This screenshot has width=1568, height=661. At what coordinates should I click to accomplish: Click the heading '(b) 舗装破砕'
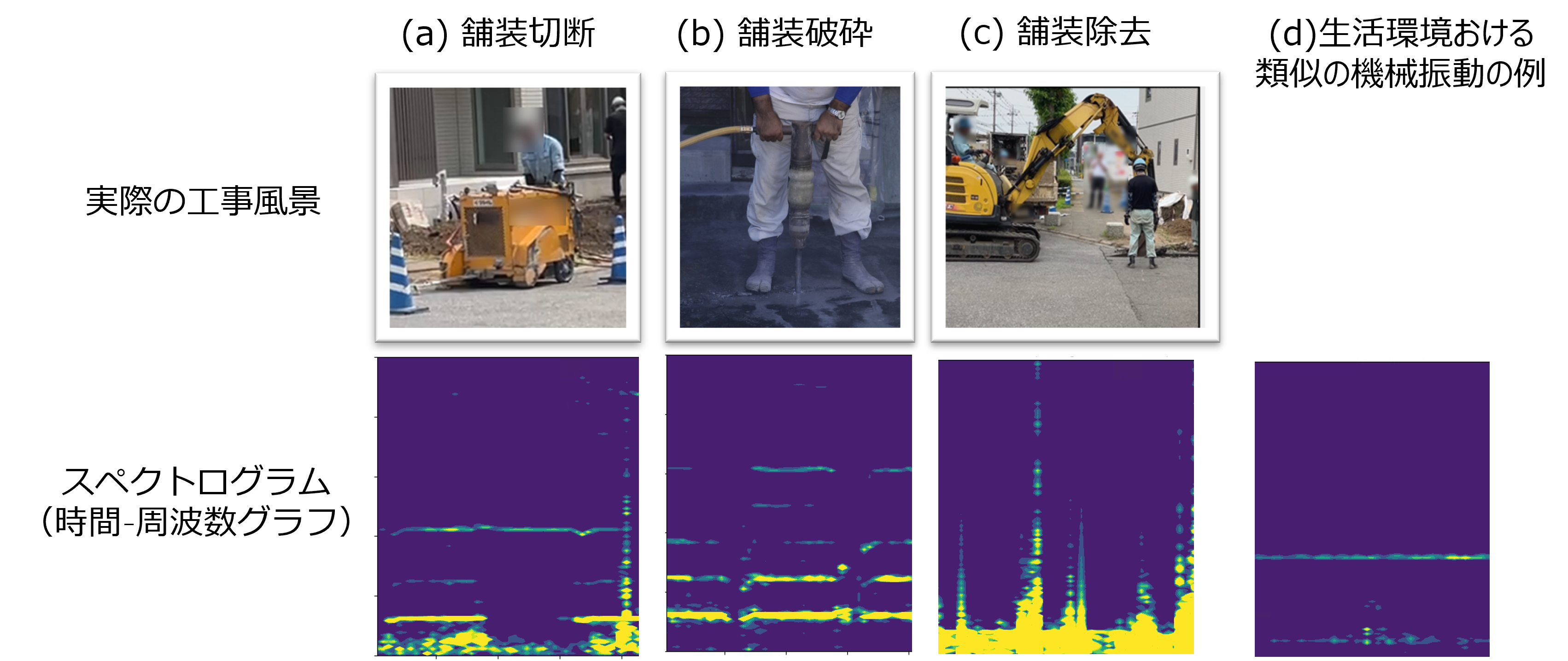[x=774, y=33]
